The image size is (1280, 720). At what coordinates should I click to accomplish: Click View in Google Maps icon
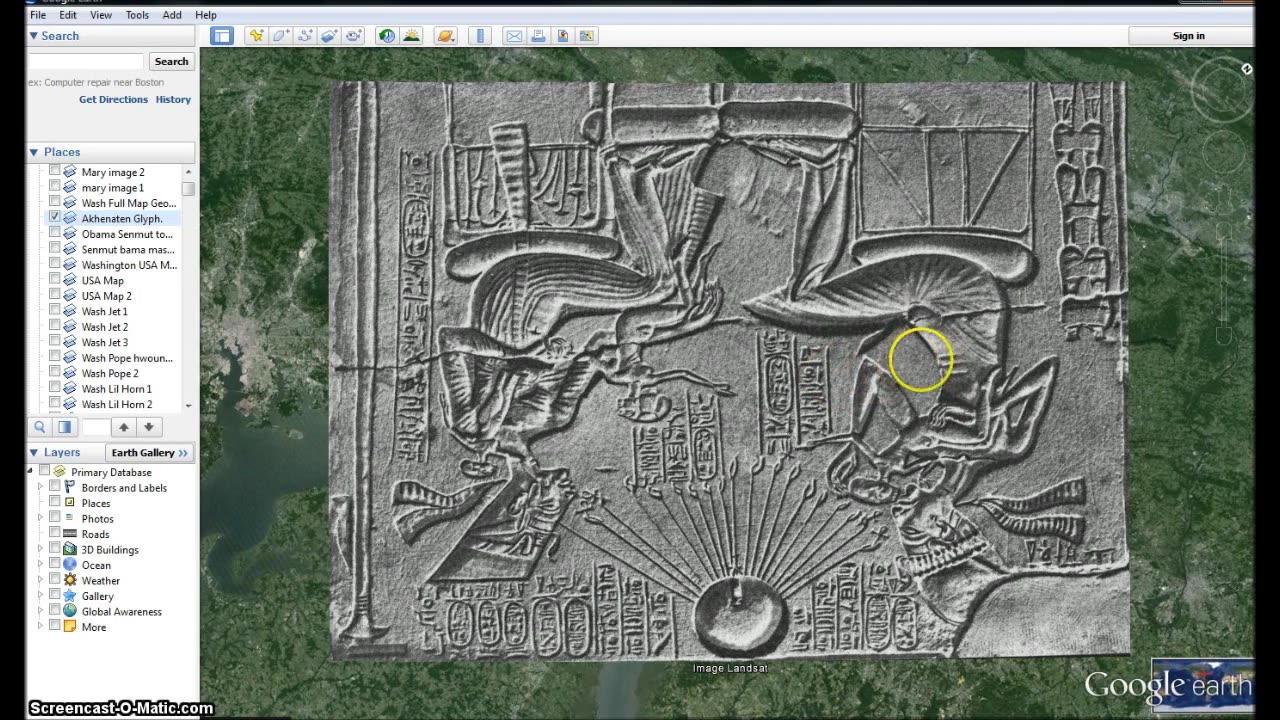tap(587, 36)
